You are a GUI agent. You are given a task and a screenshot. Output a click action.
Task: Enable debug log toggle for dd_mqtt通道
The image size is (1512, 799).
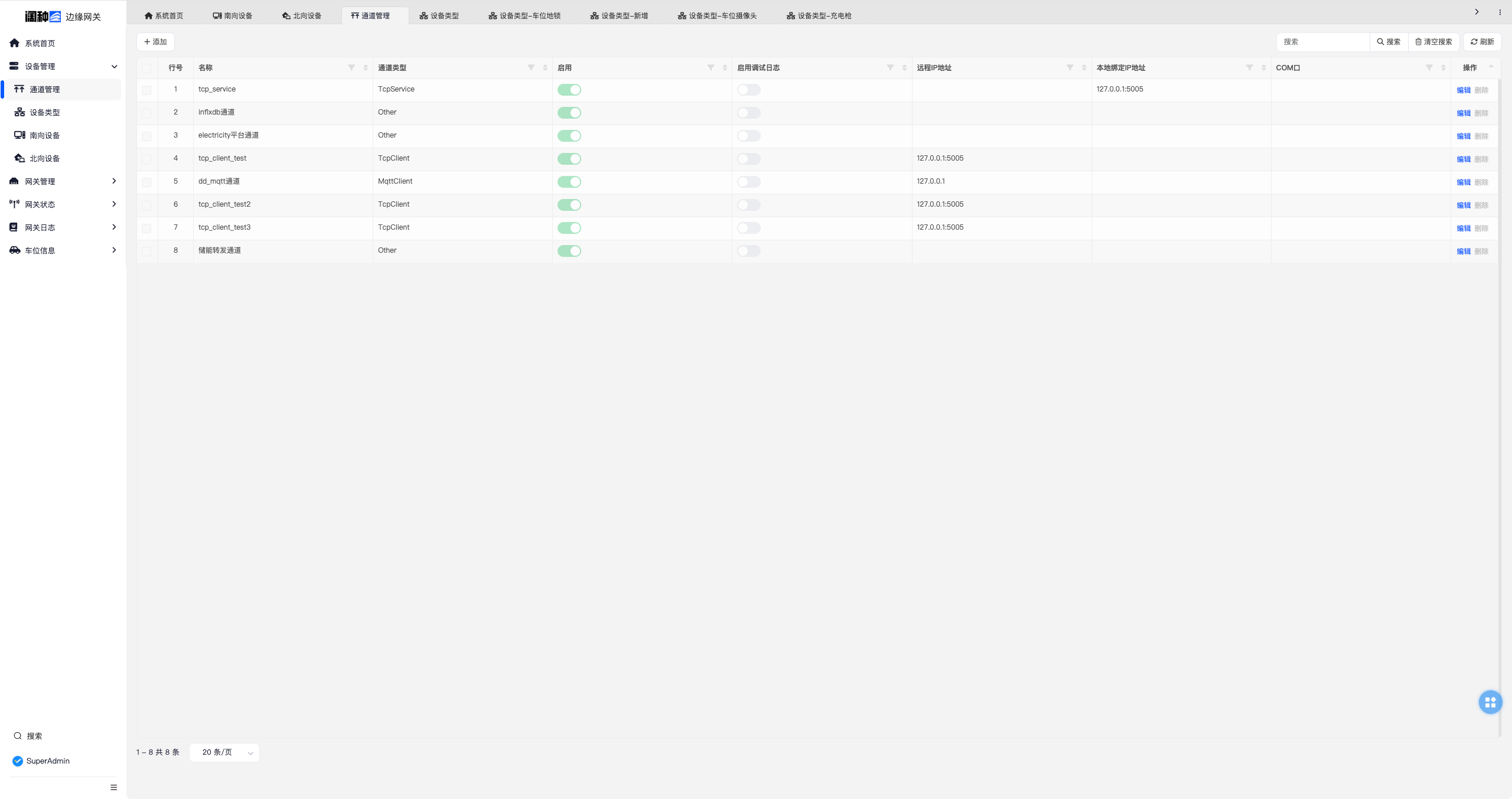point(748,182)
